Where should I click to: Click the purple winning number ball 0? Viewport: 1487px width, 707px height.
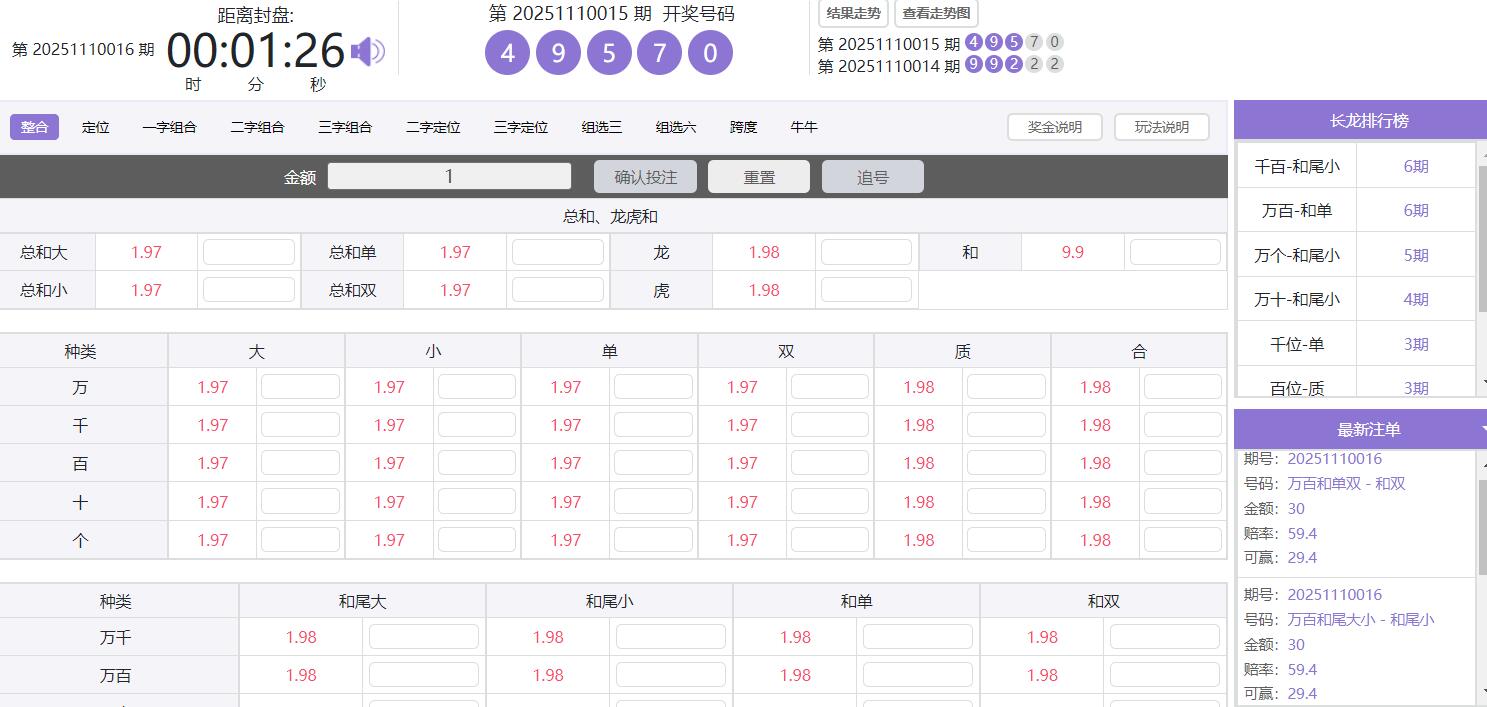[x=709, y=51]
